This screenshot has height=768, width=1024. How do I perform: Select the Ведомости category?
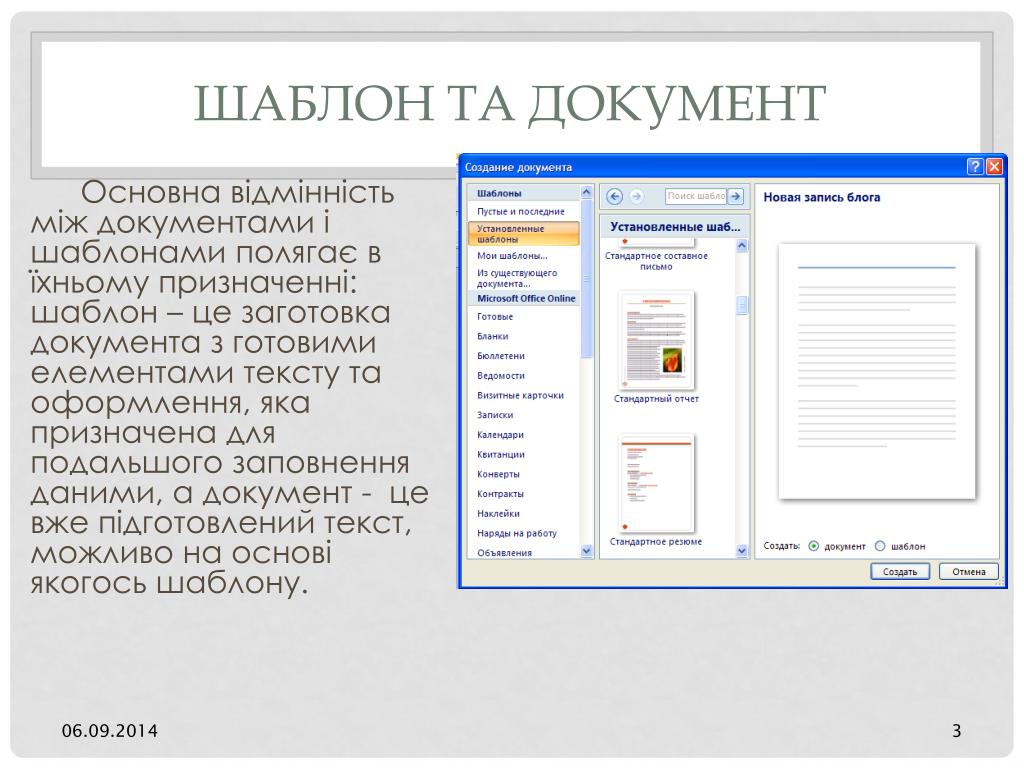click(x=501, y=376)
